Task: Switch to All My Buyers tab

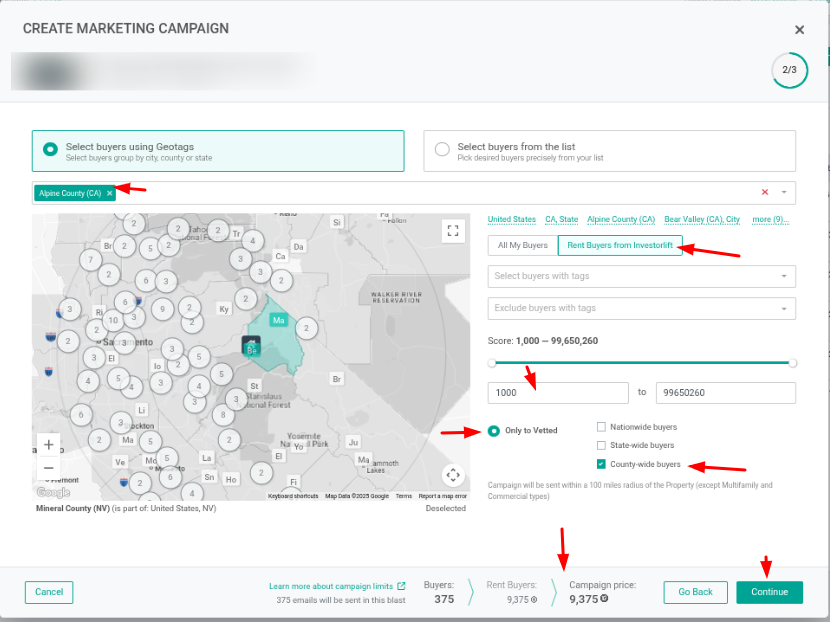Action: [x=522, y=245]
